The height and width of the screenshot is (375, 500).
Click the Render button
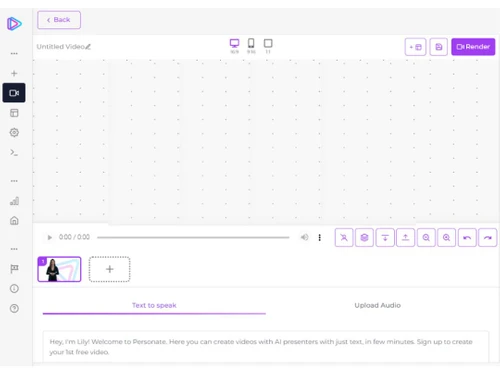pos(473,47)
